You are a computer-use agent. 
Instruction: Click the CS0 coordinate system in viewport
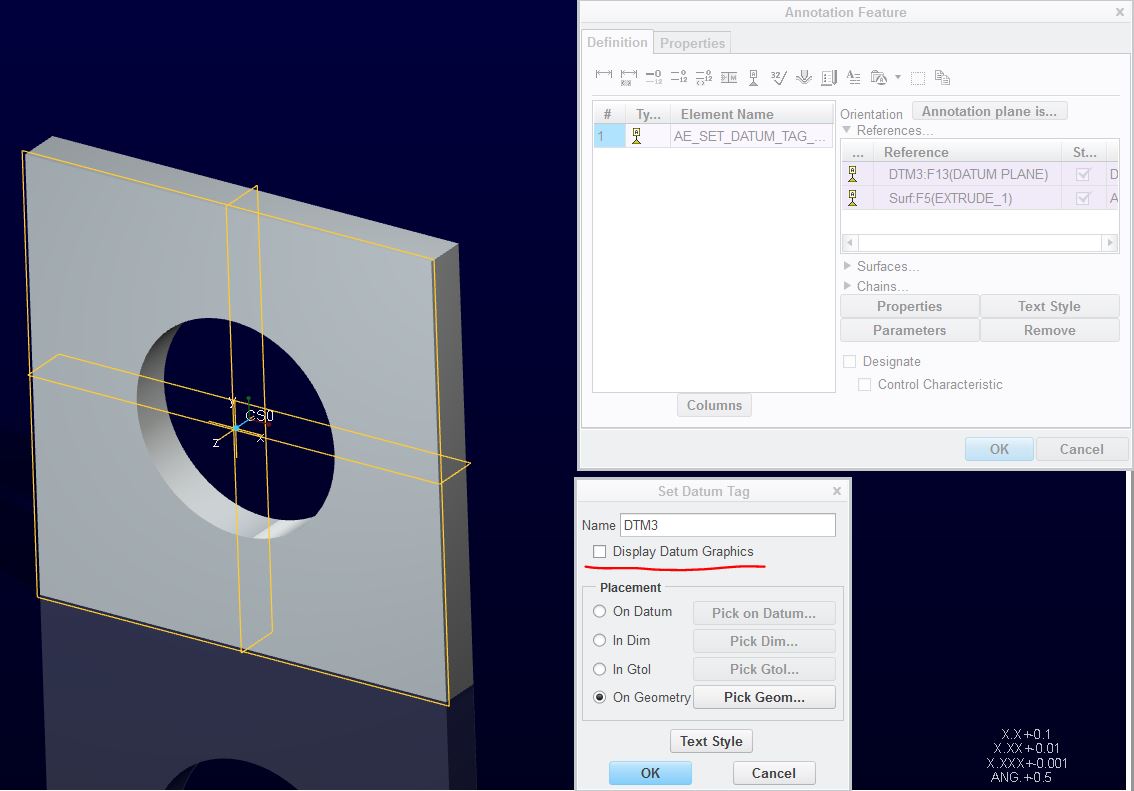[259, 416]
